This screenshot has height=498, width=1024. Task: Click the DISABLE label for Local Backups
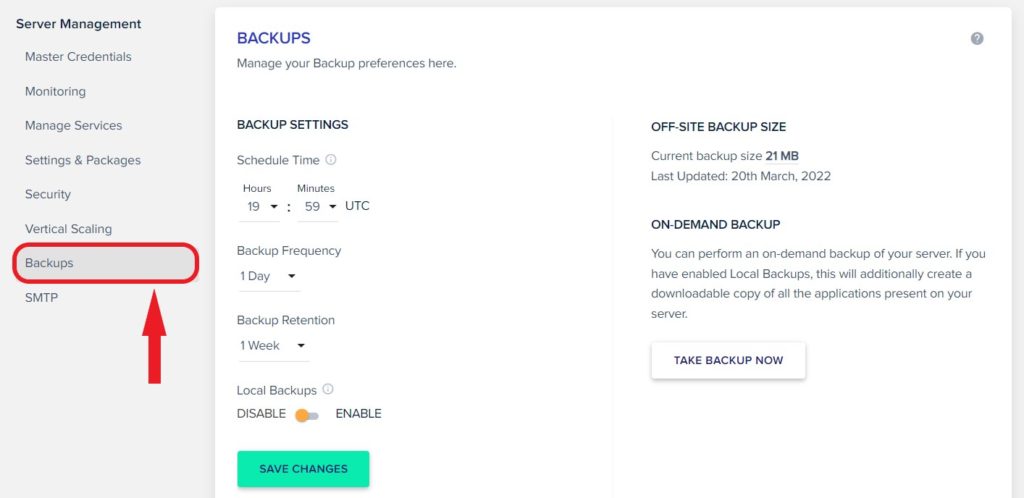pyautogui.click(x=261, y=414)
